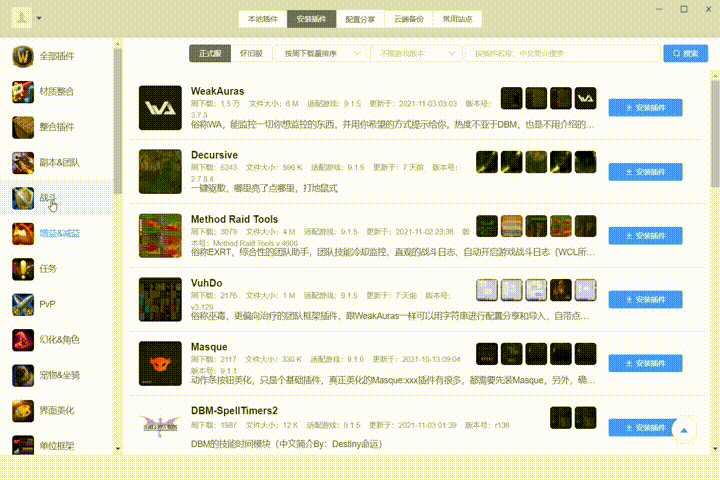Click the DBM-SpellTimers2 addon logo
Viewport: 720px width, 480px height.
click(x=160, y=427)
